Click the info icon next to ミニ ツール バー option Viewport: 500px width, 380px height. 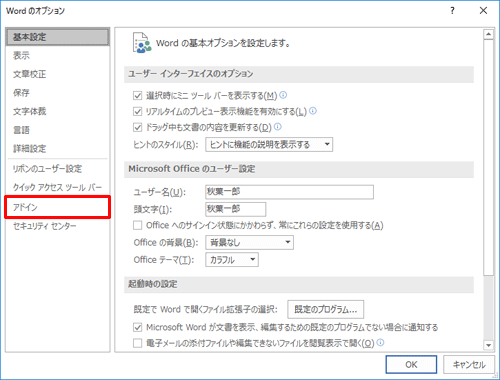pos(283,95)
